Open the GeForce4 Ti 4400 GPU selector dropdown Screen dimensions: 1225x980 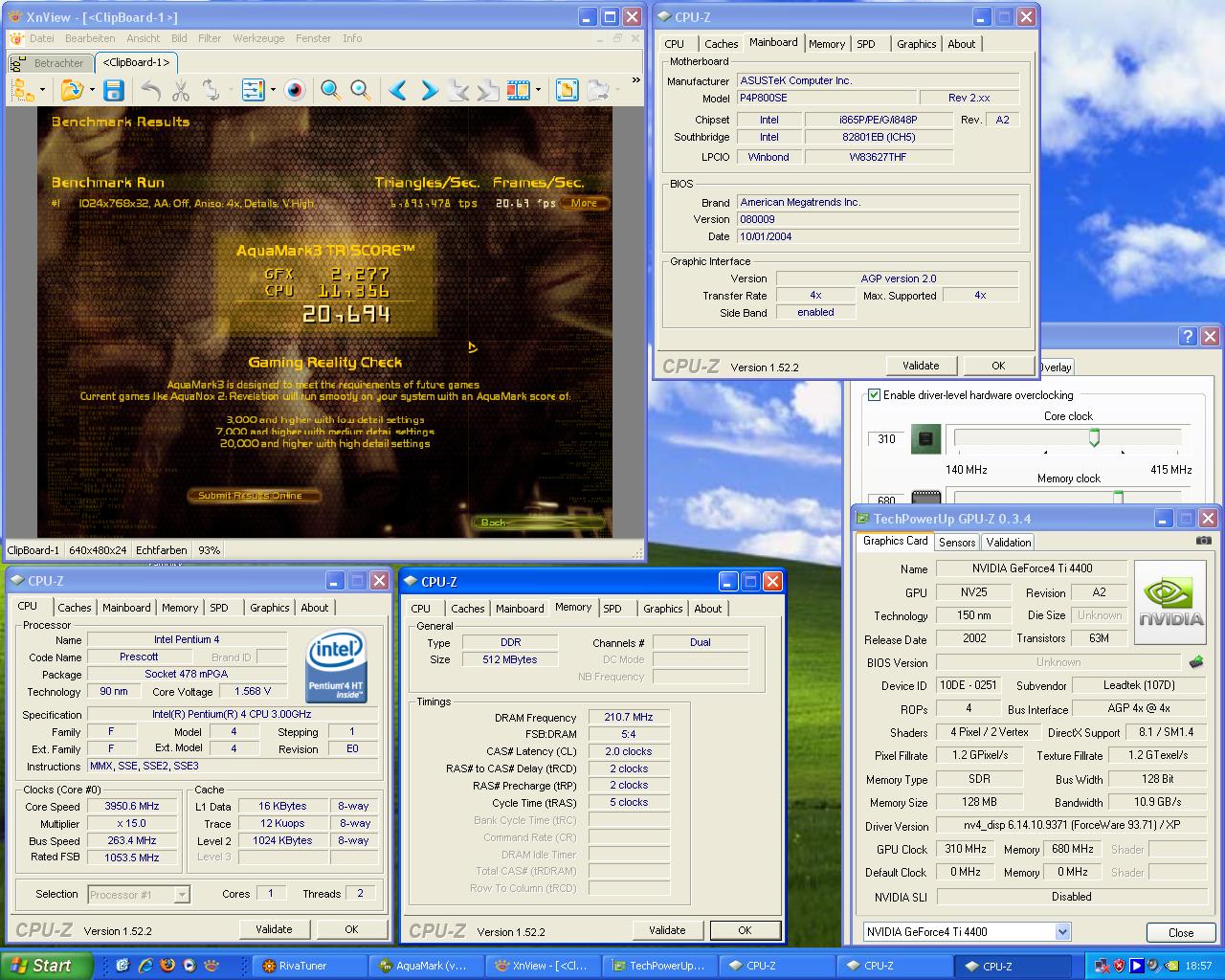(x=1062, y=932)
